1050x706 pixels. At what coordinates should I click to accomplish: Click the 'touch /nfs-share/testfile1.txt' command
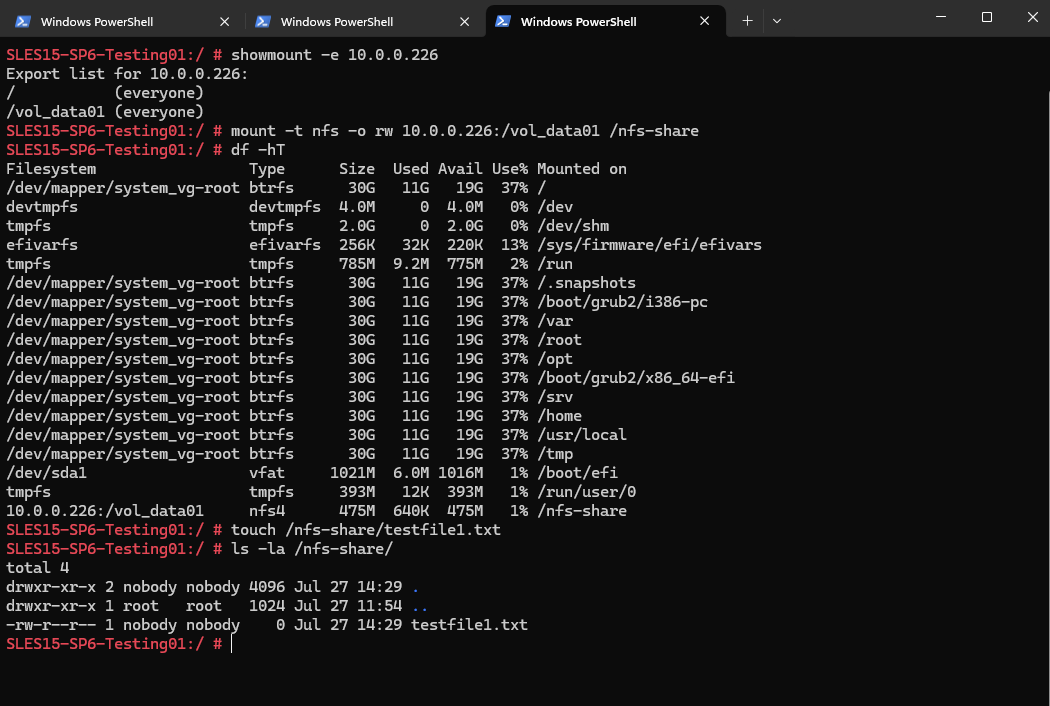tap(366, 530)
